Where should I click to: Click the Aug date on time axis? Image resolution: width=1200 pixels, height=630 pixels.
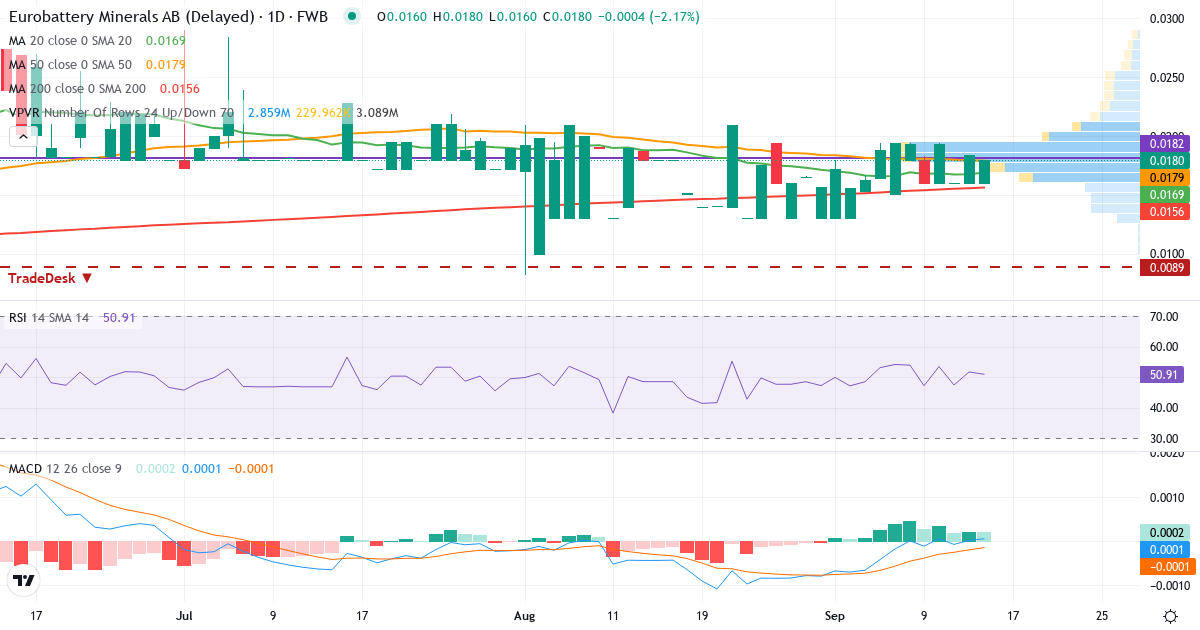(525, 616)
